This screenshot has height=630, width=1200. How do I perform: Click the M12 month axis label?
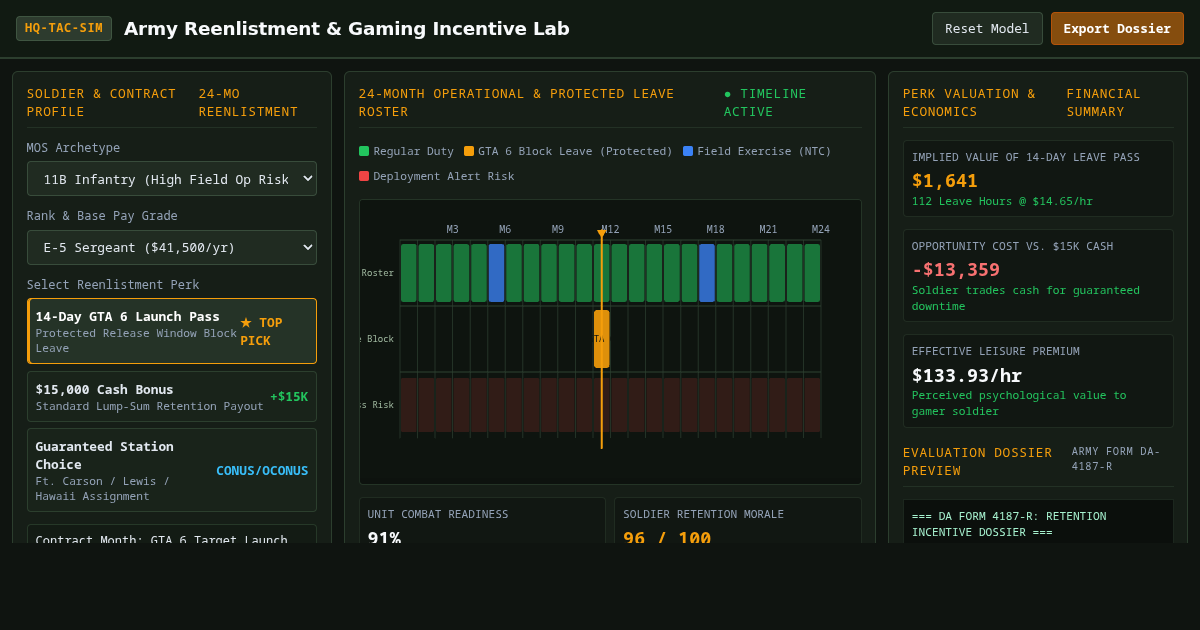coord(610,229)
